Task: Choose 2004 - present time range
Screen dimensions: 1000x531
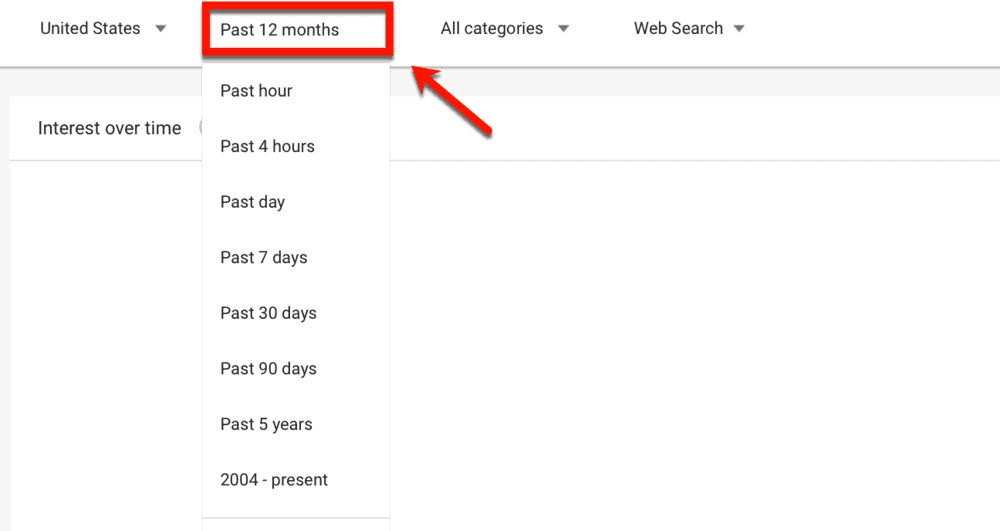Action: pos(296,479)
